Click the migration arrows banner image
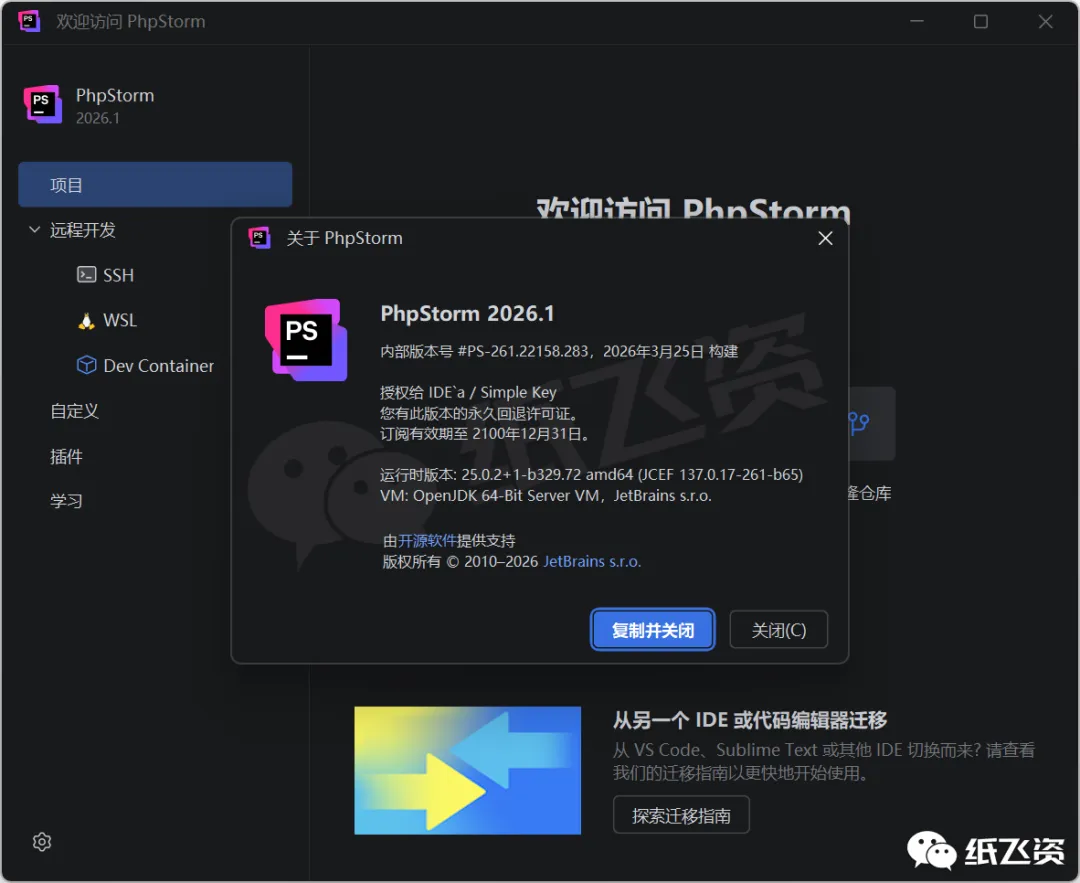The height and width of the screenshot is (883, 1080). pyautogui.click(x=468, y=770)
